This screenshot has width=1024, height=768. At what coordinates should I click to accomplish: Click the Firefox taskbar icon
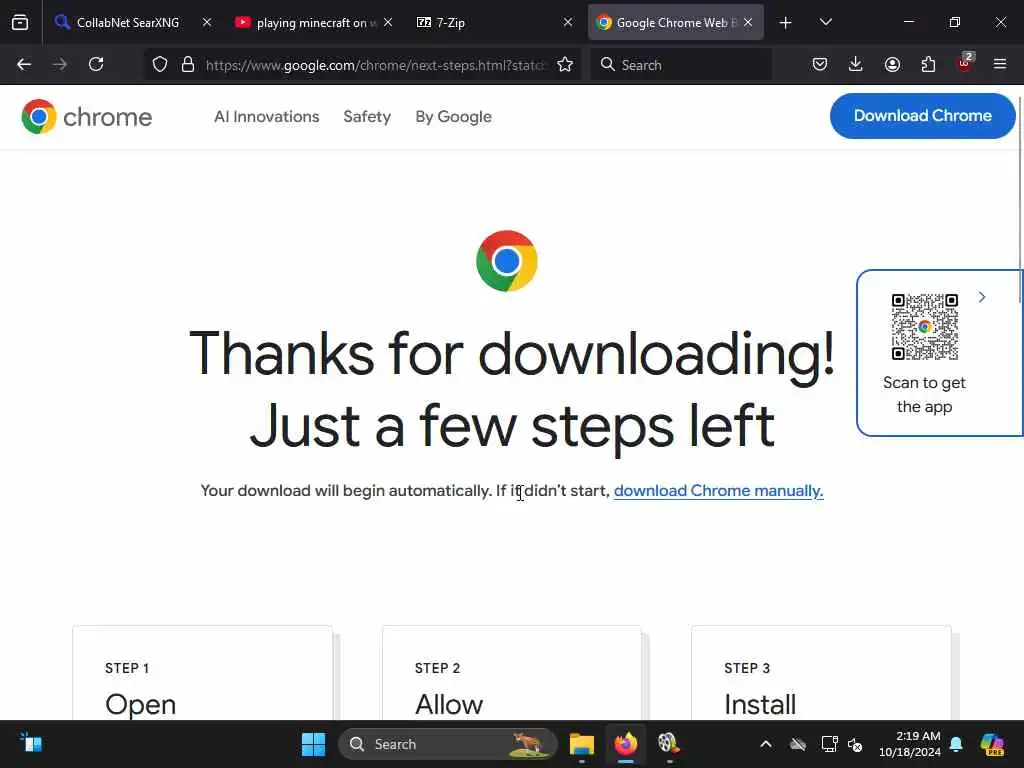626,744
